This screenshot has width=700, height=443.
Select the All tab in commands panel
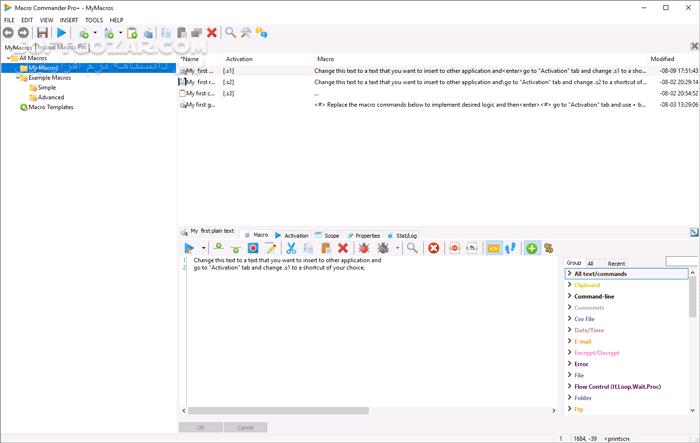tap(590, 263)
